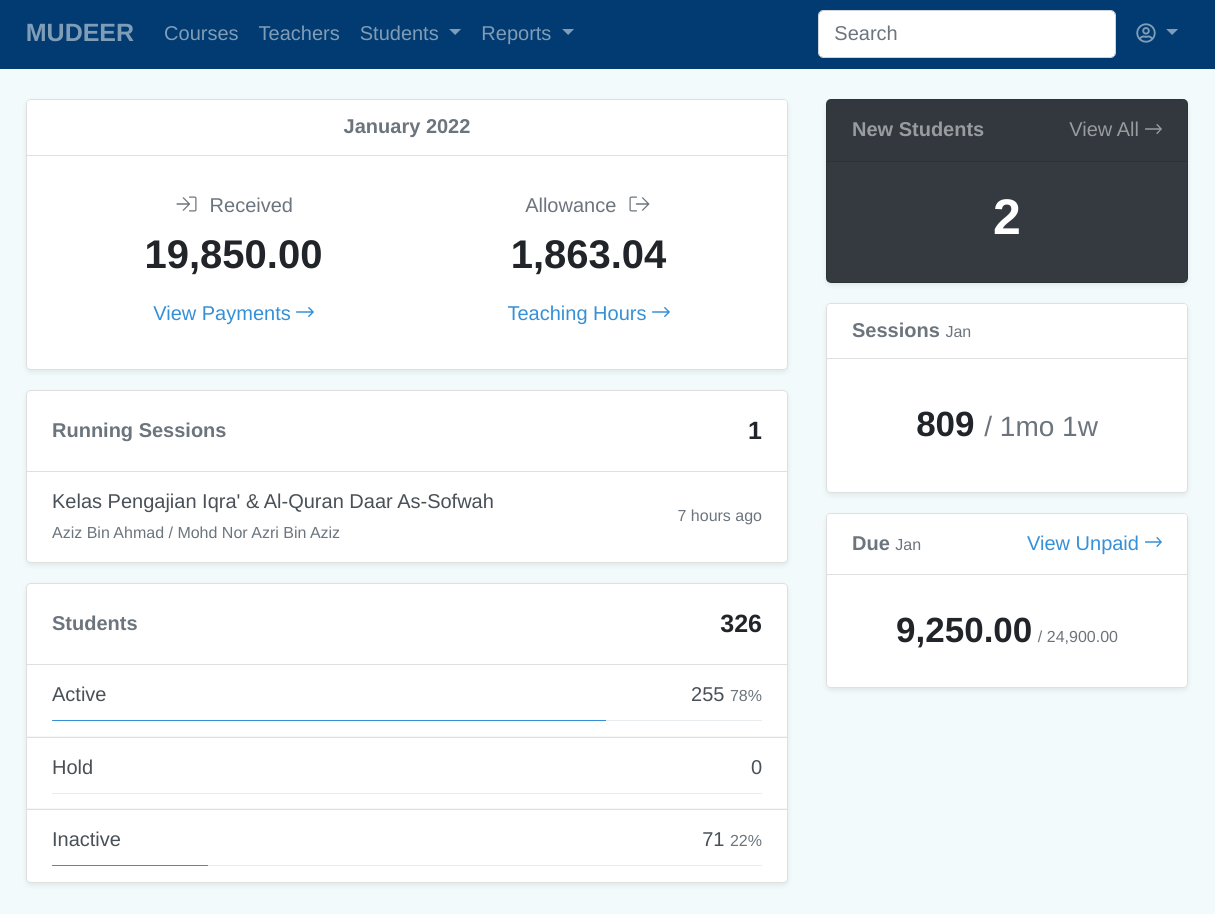Click the user account avatar icon
This screenshot has height=914, width=1215.
tap(1146, 33)
